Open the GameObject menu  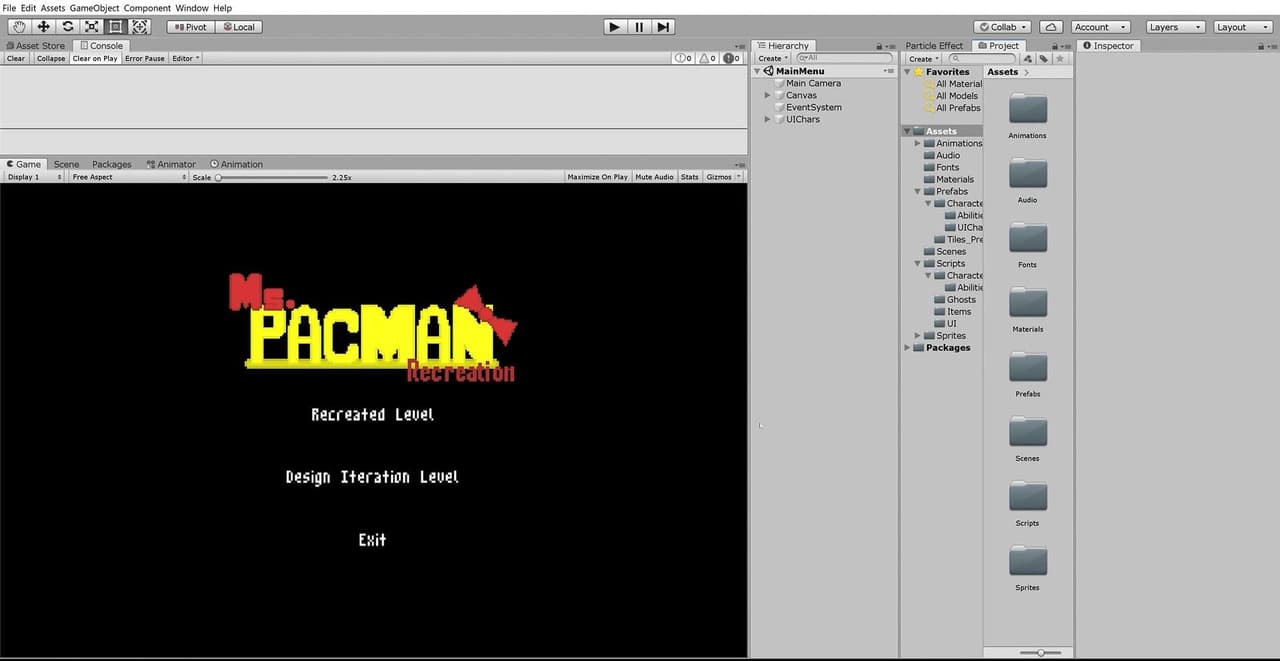(x=94, y=8)
